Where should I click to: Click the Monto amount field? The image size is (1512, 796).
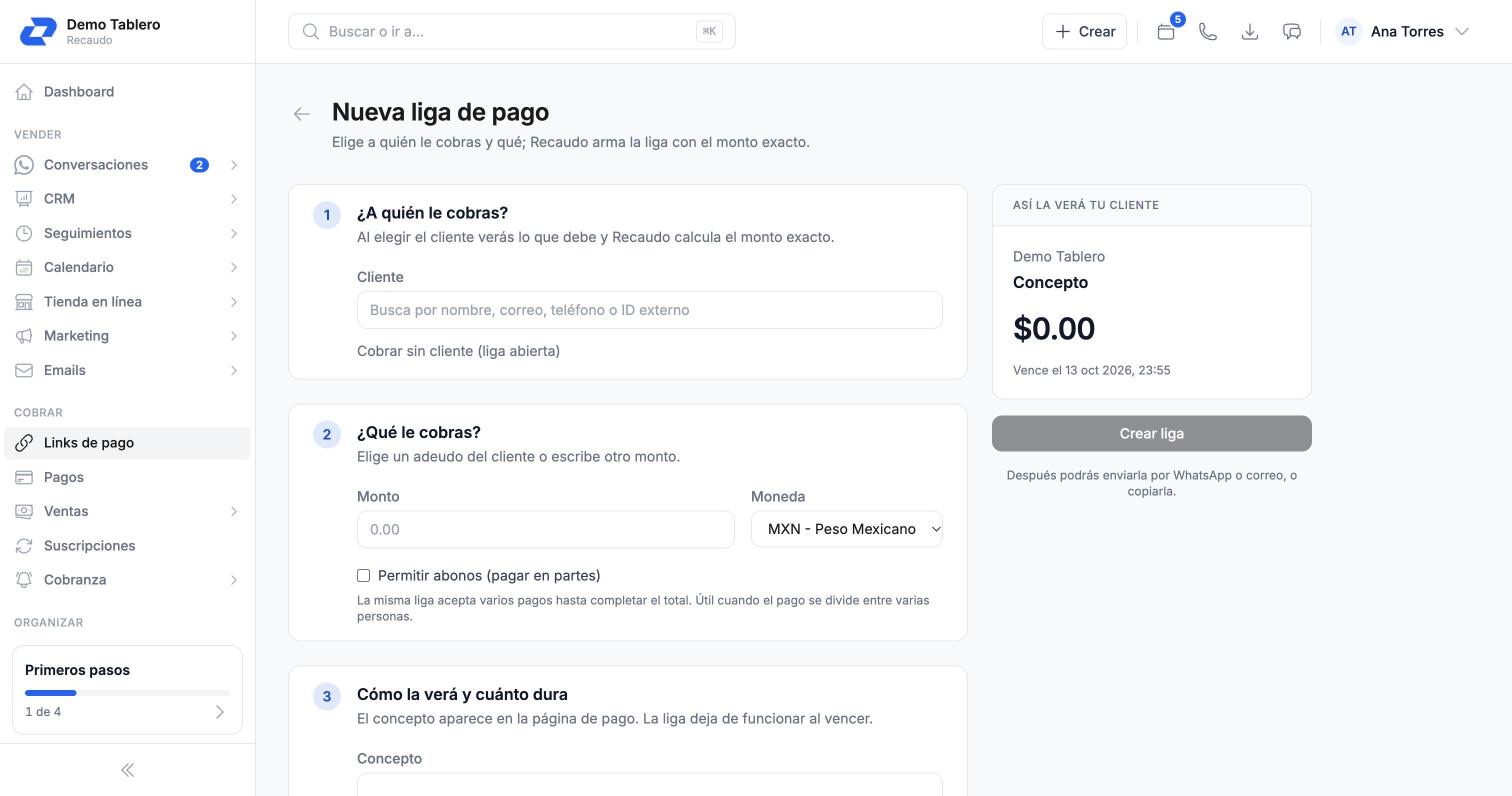pyautogui.click(x=546, y=529)
